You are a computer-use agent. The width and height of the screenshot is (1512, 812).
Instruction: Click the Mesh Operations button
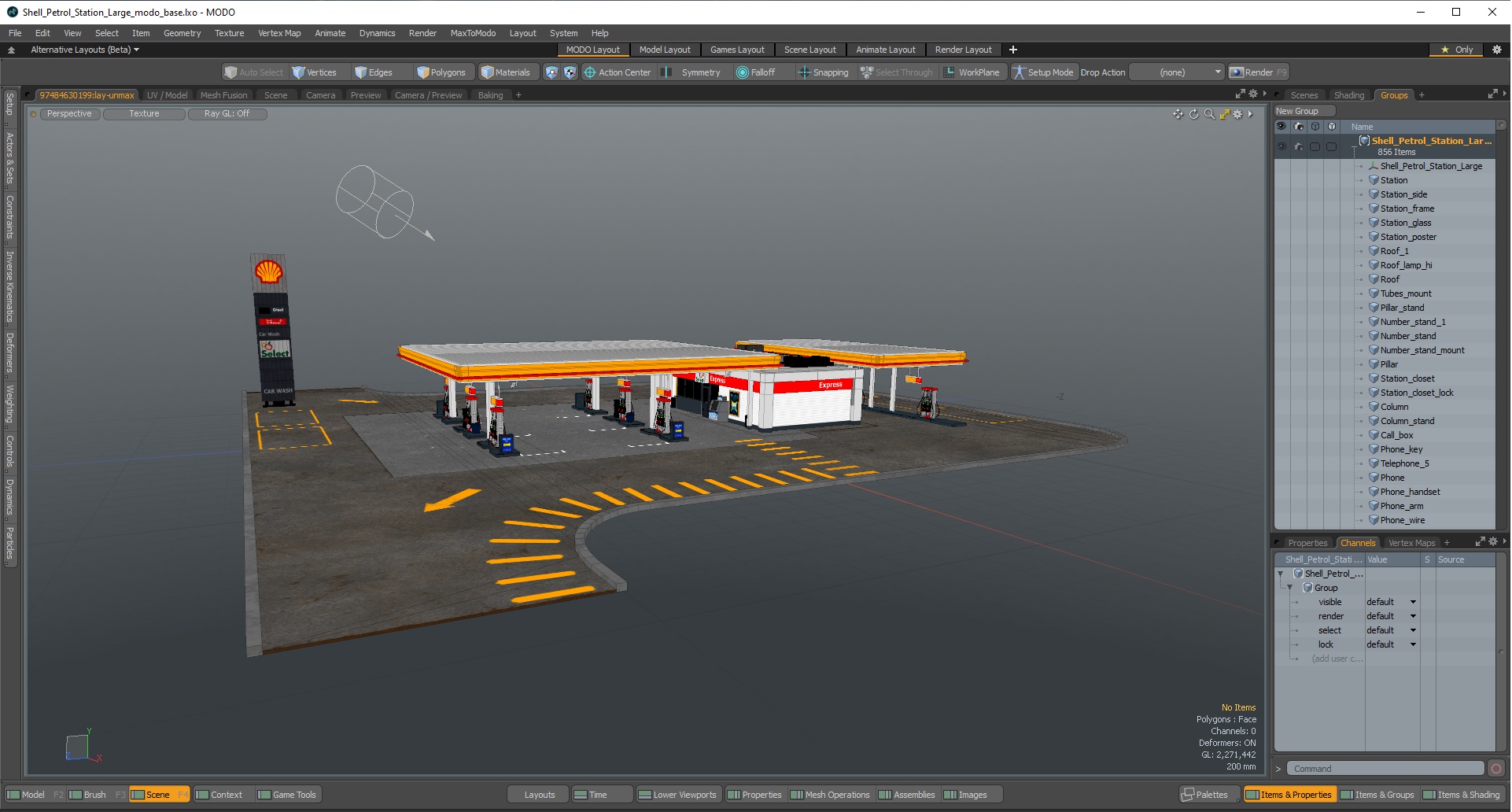point(830,795)
